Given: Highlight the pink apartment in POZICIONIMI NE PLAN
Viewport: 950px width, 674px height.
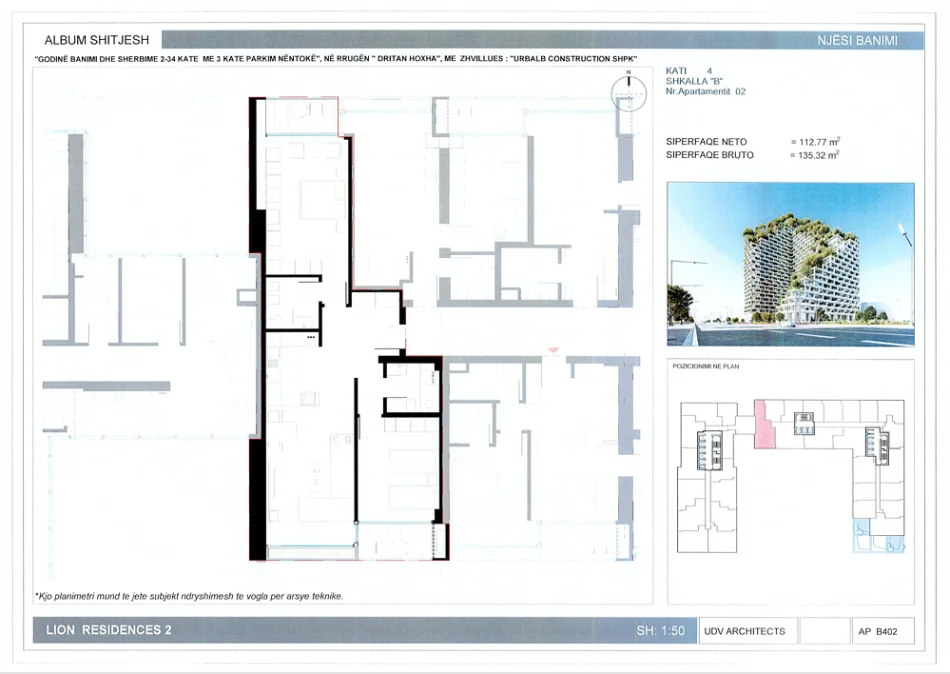Looking at the screenshot, I should click(765, 424).
